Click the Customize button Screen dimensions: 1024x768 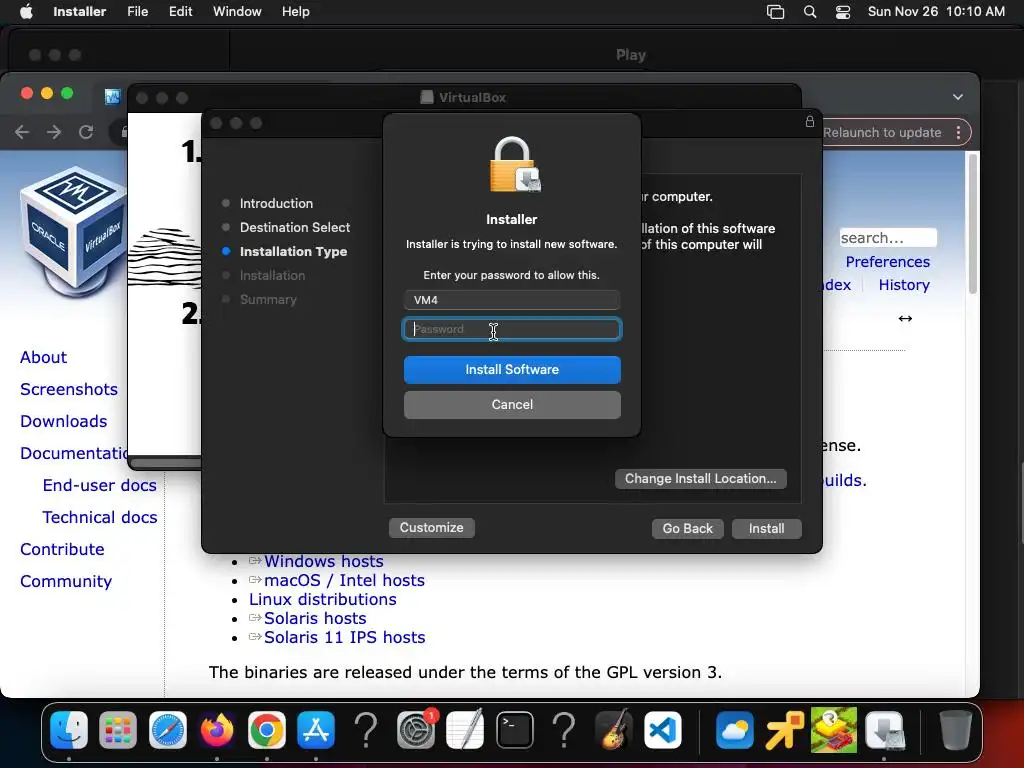click(x=432, y=528)
